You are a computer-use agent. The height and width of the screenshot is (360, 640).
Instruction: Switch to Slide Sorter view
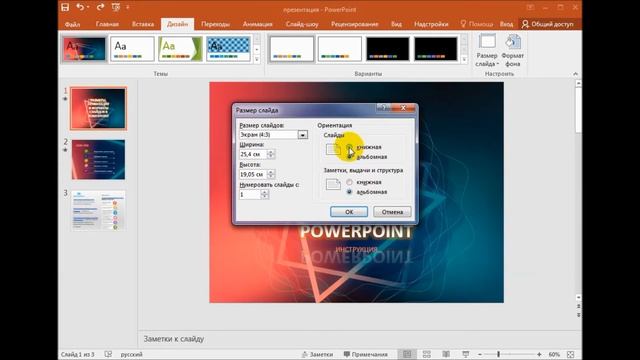click(427, 354)
